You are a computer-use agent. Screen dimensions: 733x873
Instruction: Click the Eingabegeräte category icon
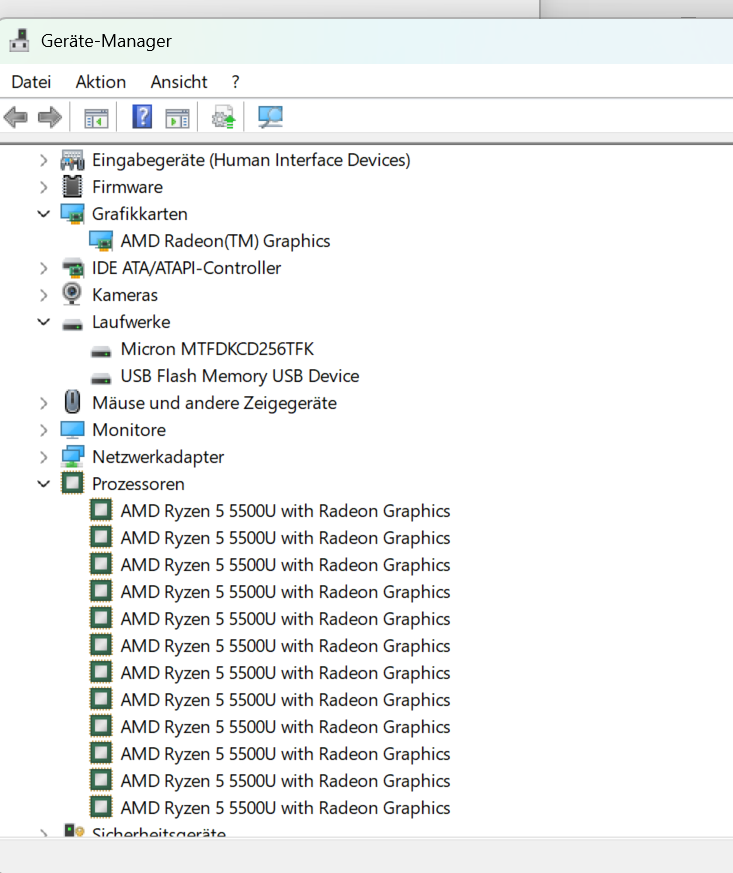pos(72,160)
